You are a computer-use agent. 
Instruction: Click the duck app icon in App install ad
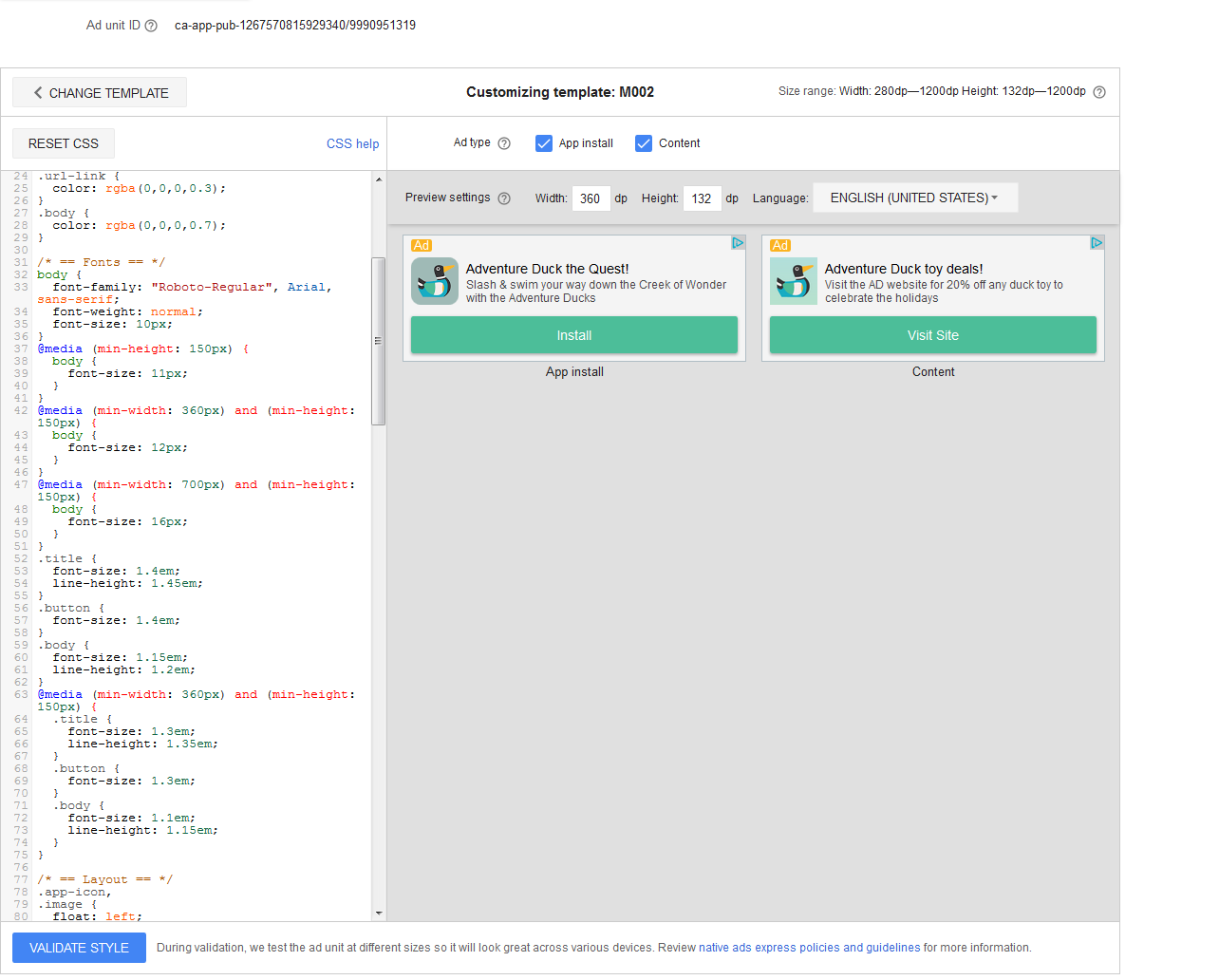tap(435, 281)
